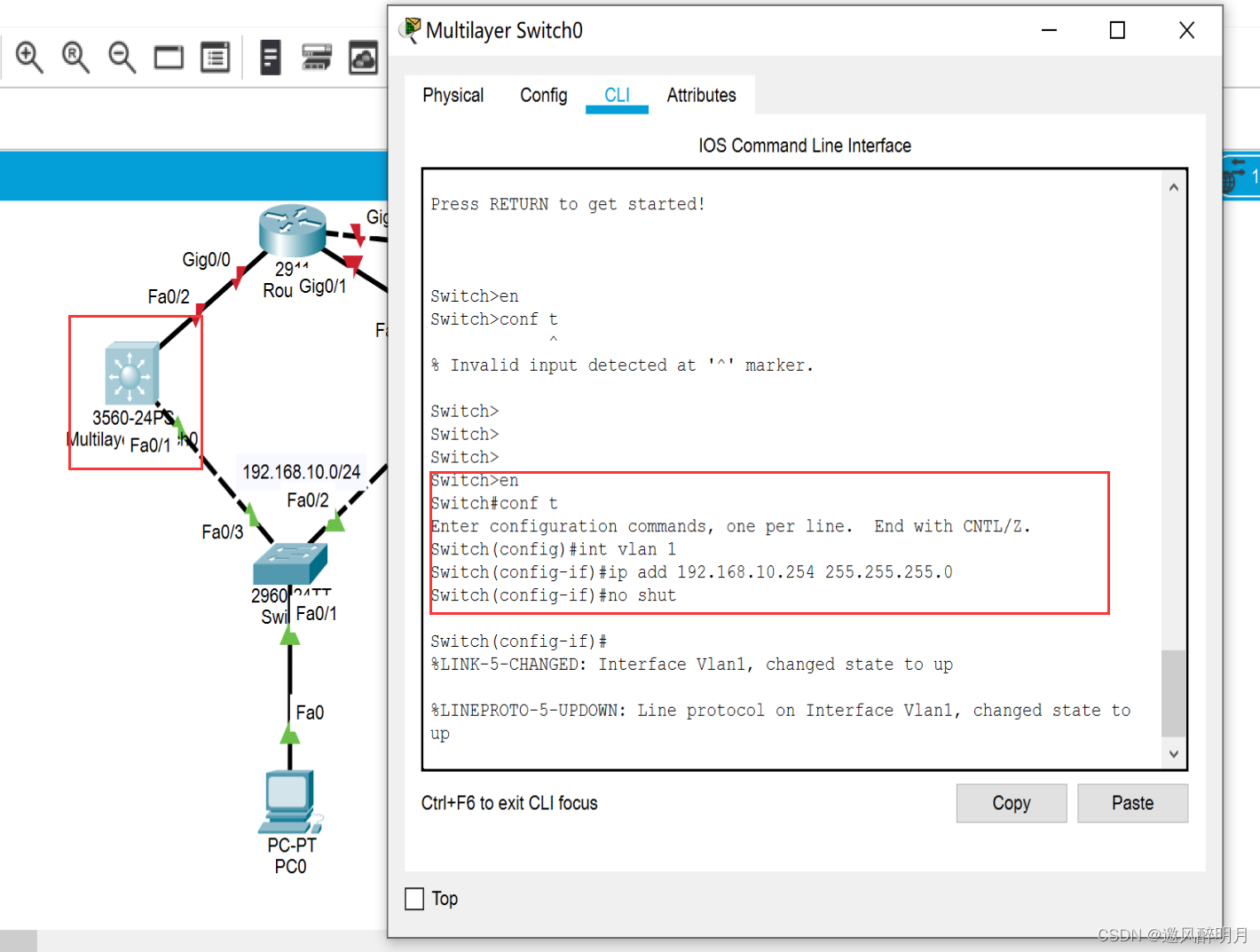
Task: Open the list window toolbar icon
Action: [x=215, y=59]
